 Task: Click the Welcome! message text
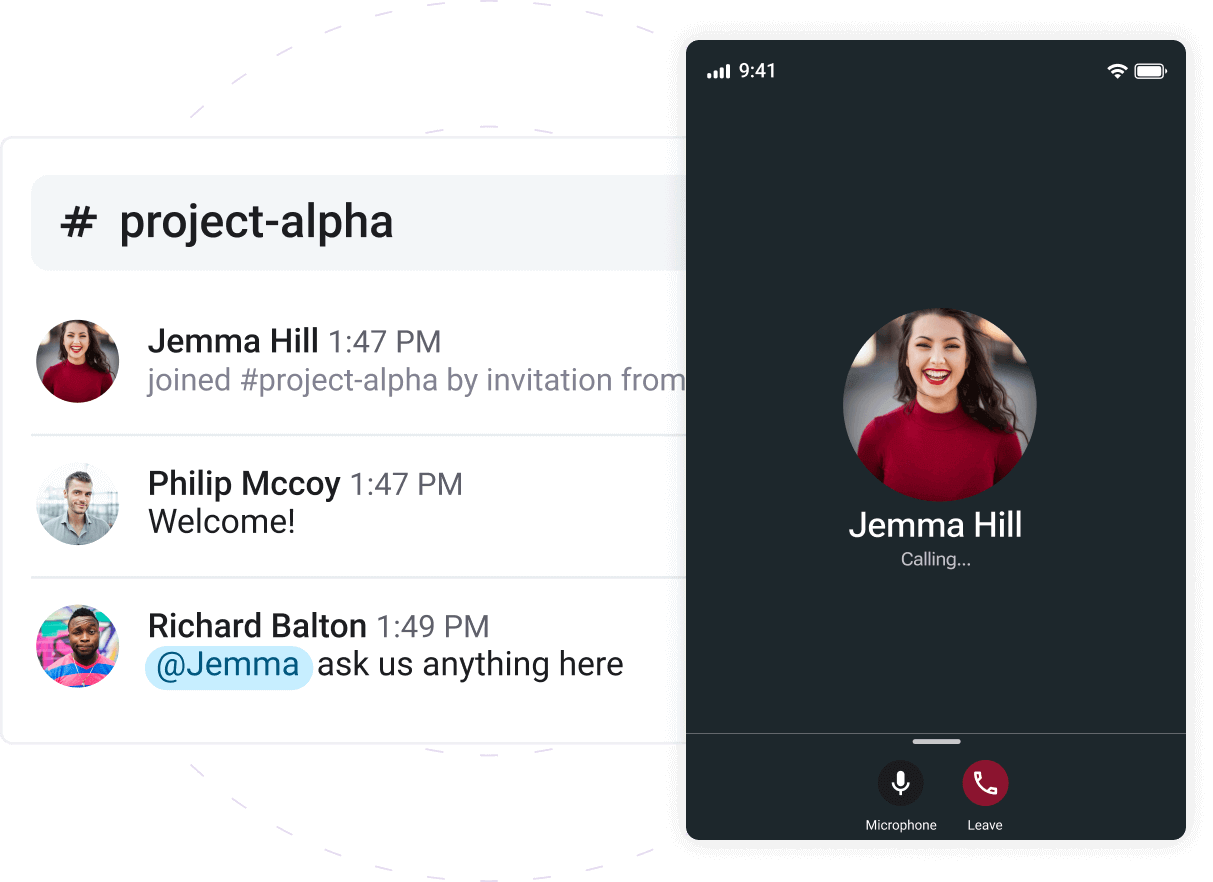pyautogui.click(x=222, y=522)
